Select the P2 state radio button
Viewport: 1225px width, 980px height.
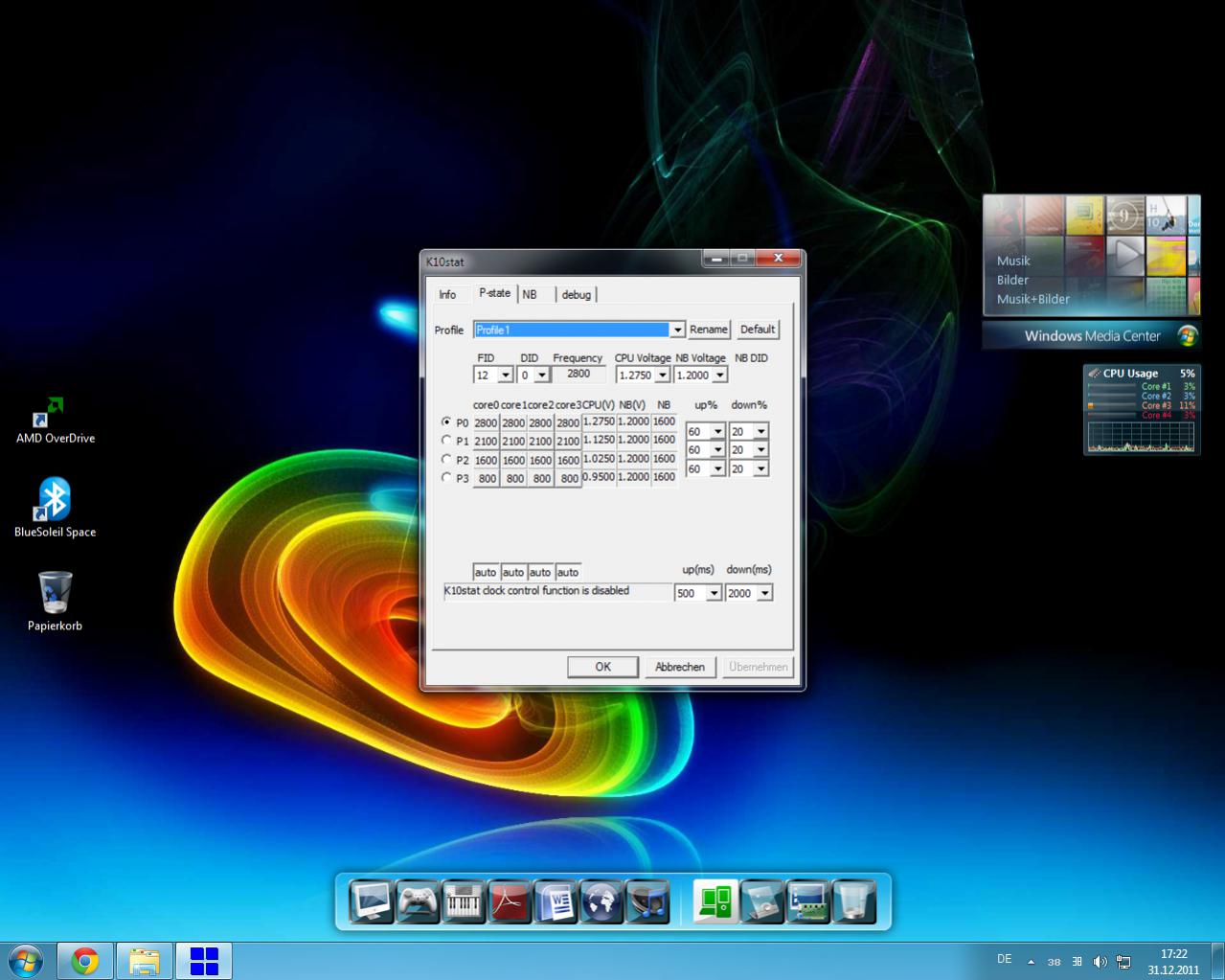[446, 459]
